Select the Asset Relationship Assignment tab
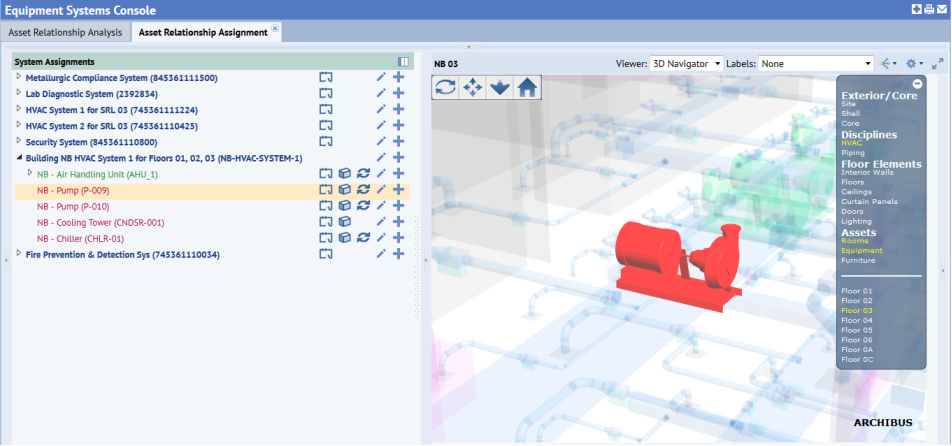The width and height of the screenshot is (952, 446). pos(203,32)
